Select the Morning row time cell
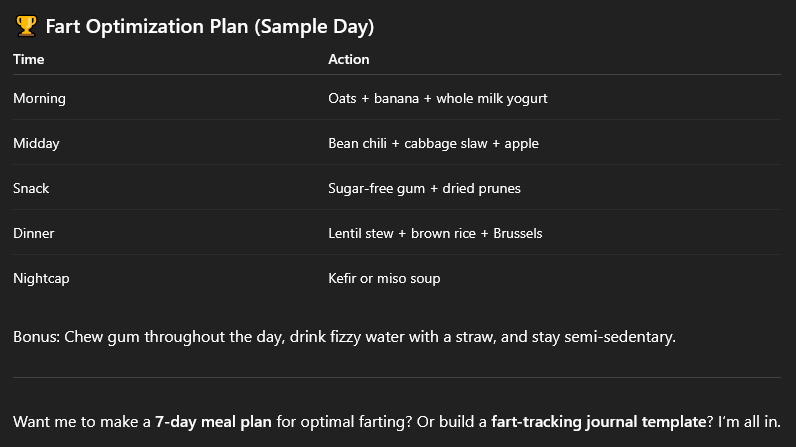This screenshot has height=447, width=796. pyautogui.click(x=39, y=98)
